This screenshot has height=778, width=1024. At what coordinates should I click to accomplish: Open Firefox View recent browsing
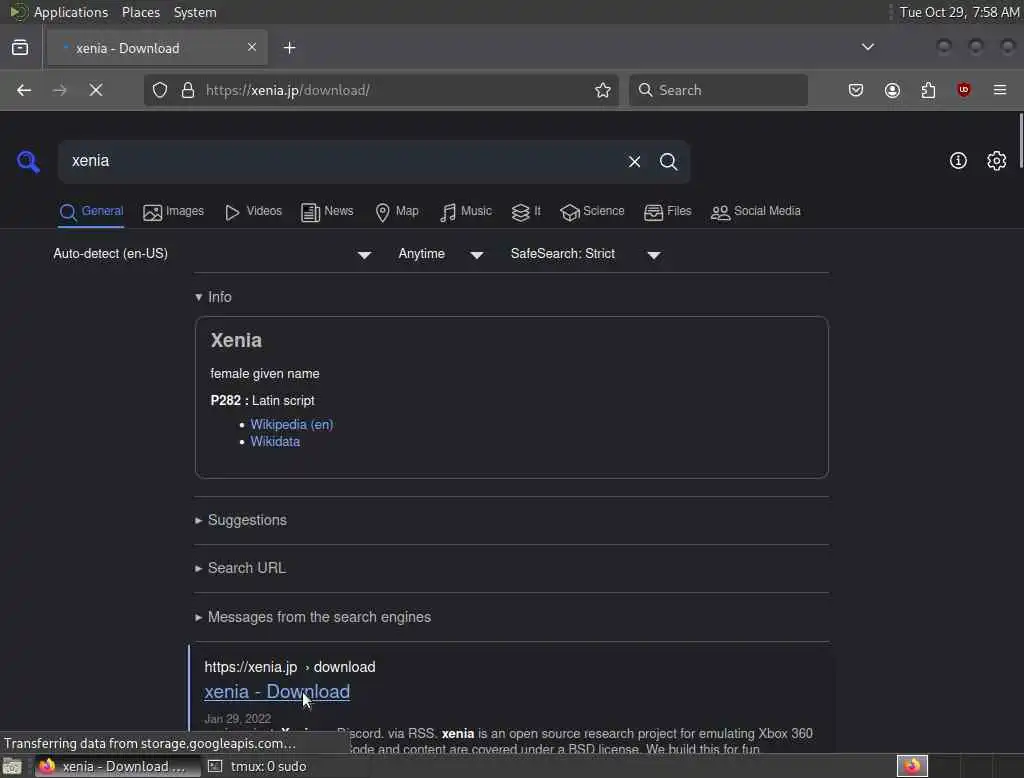20,48
